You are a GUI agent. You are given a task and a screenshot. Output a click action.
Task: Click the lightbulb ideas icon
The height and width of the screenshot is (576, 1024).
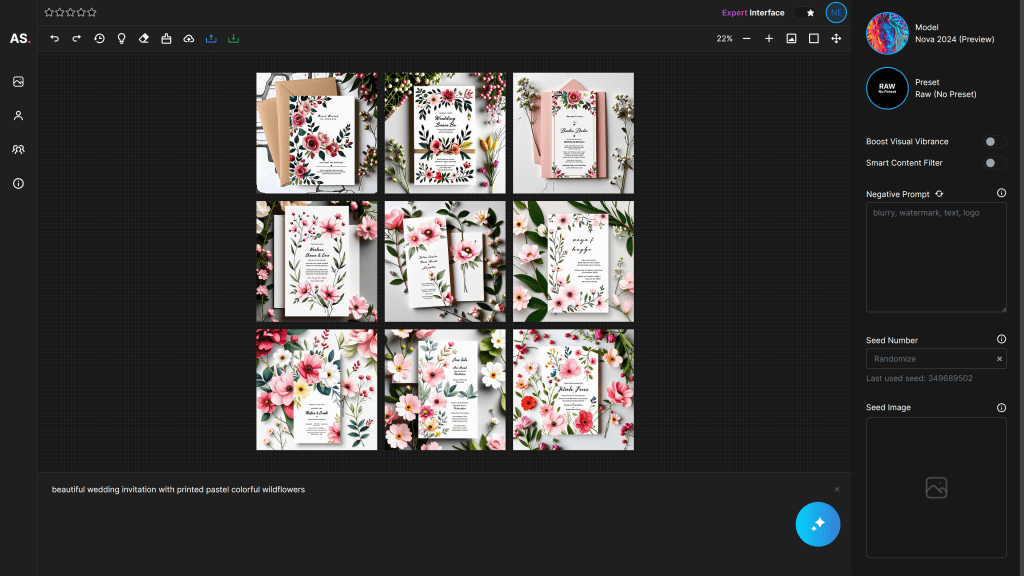(x=121, y=39)
